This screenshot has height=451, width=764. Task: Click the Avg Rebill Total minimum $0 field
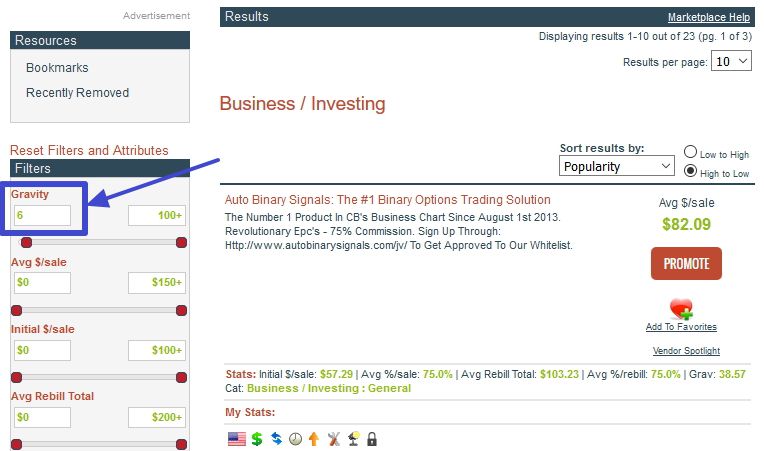pos(42,417)
